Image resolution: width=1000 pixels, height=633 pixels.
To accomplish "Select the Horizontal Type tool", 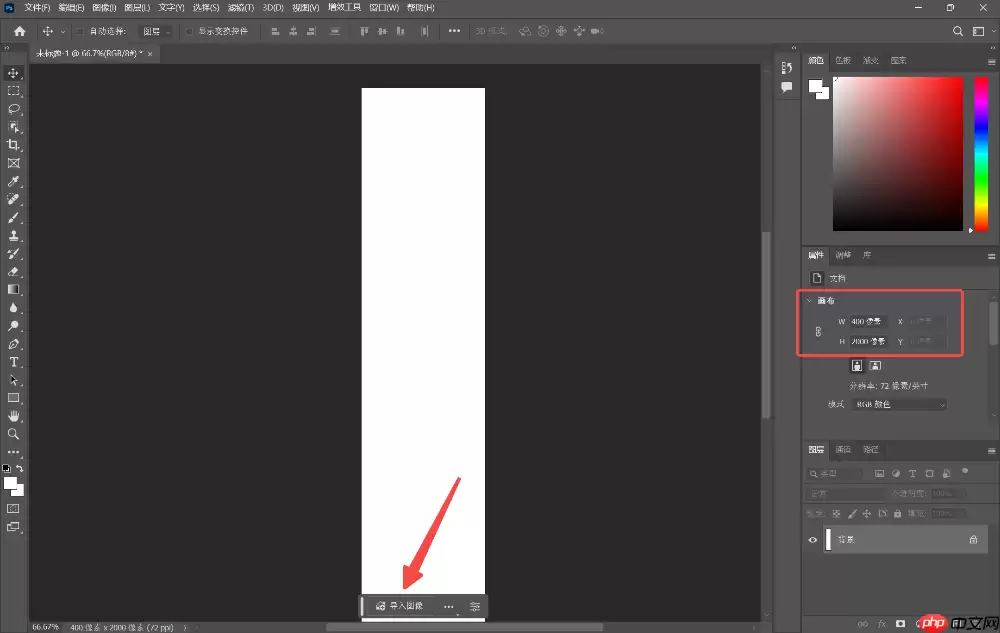I will [14, 362].
